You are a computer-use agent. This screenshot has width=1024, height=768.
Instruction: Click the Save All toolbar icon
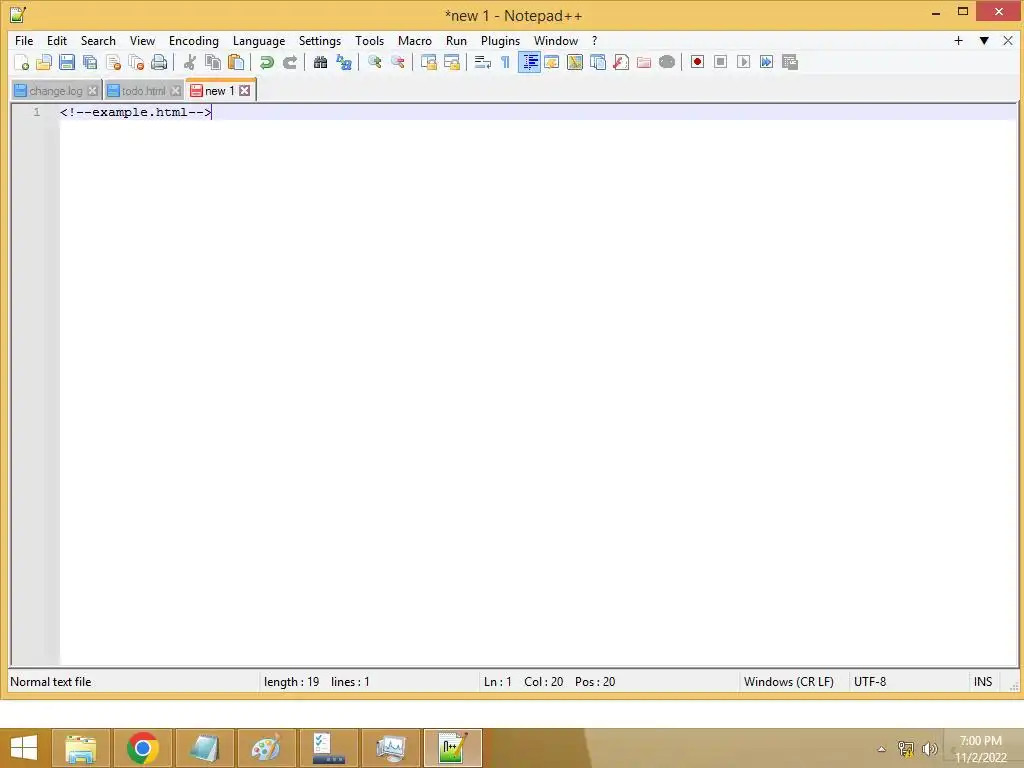(90, 62)
